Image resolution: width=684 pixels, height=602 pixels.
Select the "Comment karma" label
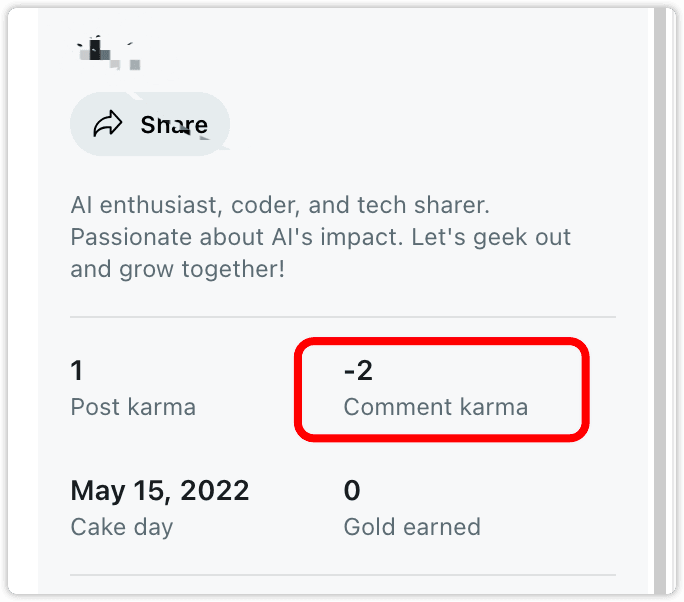(x=435, y=407)
